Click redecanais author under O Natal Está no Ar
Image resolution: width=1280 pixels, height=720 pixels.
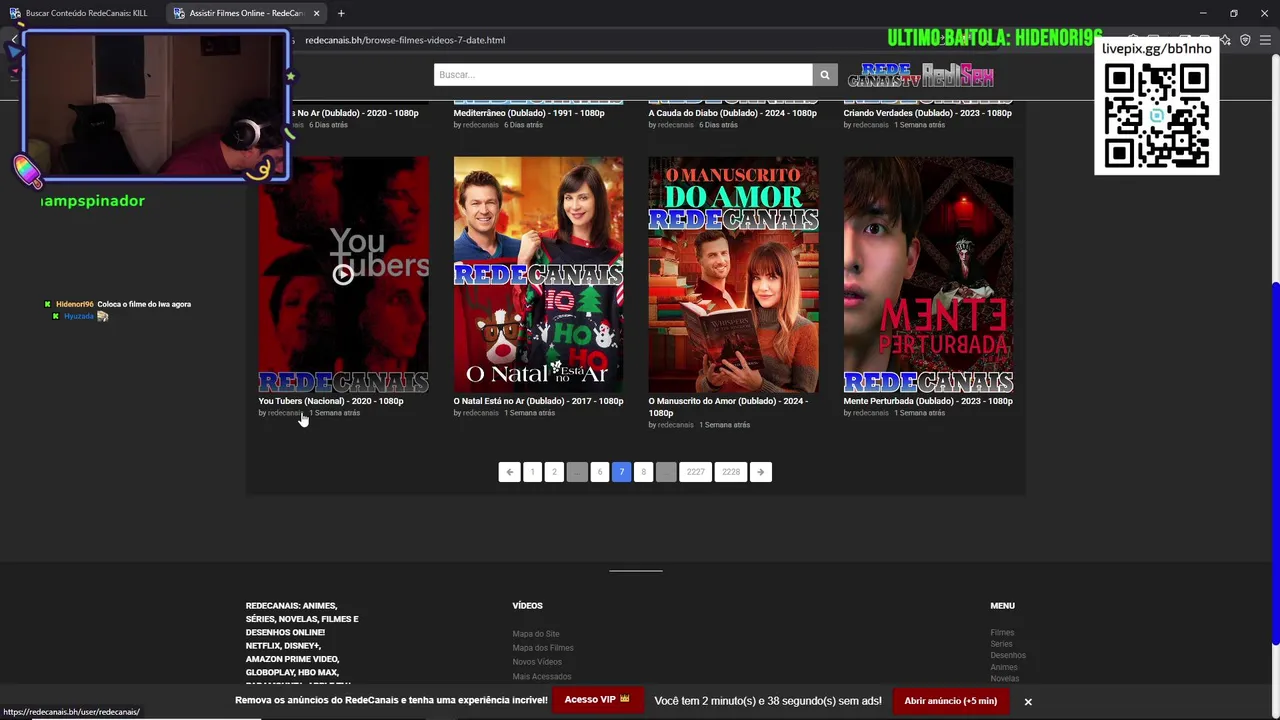(480, 413)
